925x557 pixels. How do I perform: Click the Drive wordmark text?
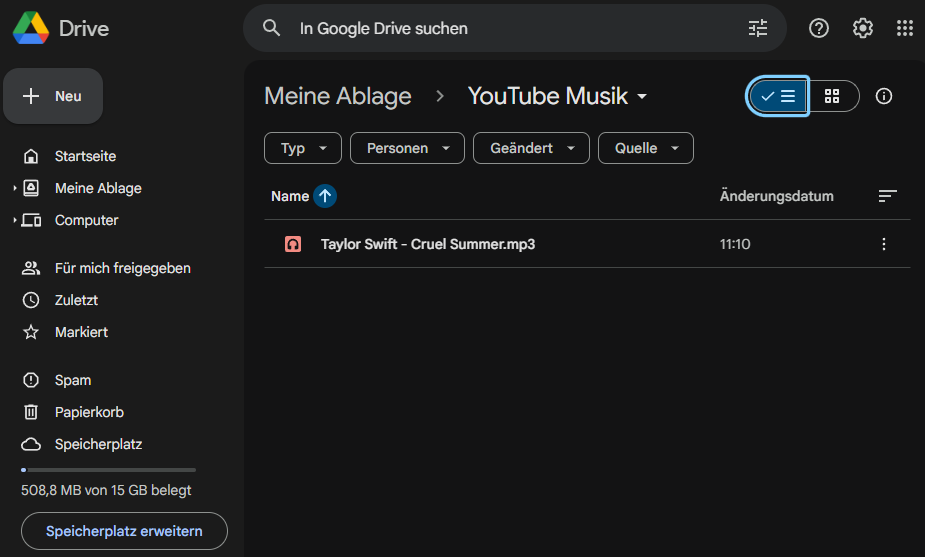tap(84, 28)
